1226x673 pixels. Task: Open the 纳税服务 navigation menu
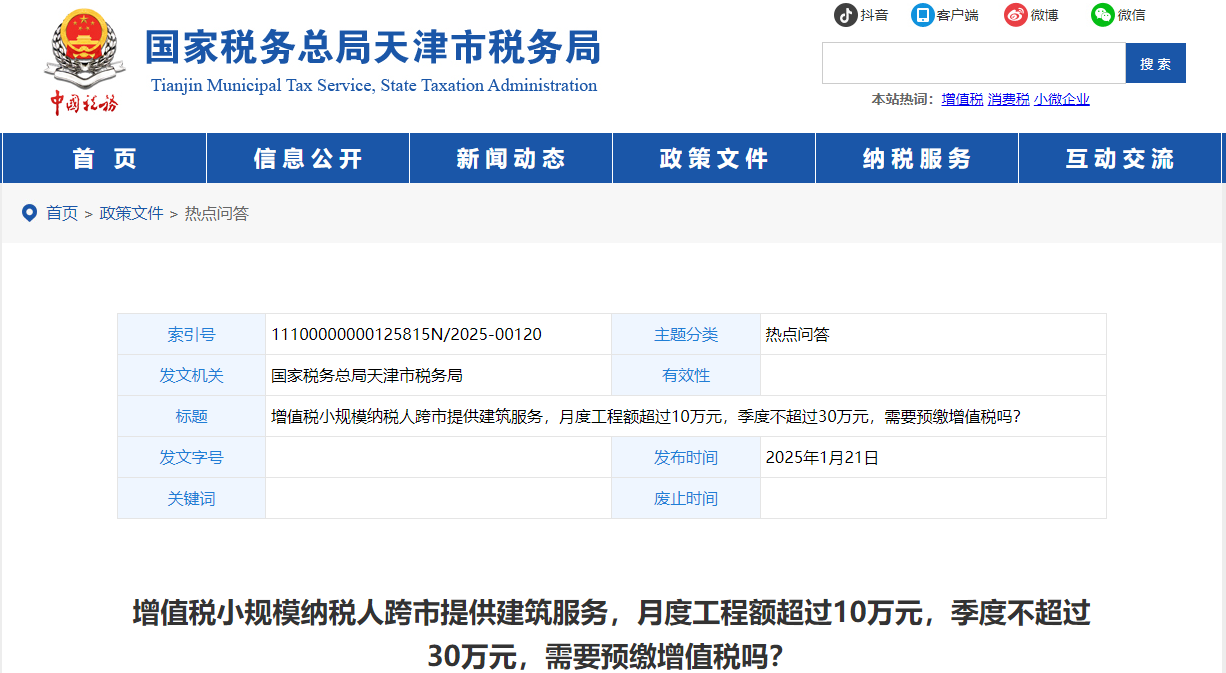click(917, 158)
